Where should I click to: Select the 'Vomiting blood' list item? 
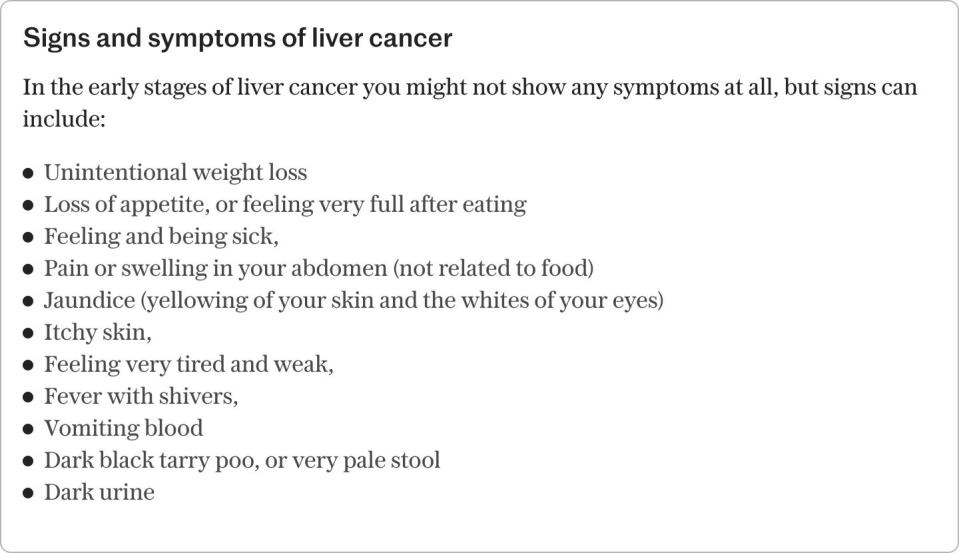(x=123, y=428)
